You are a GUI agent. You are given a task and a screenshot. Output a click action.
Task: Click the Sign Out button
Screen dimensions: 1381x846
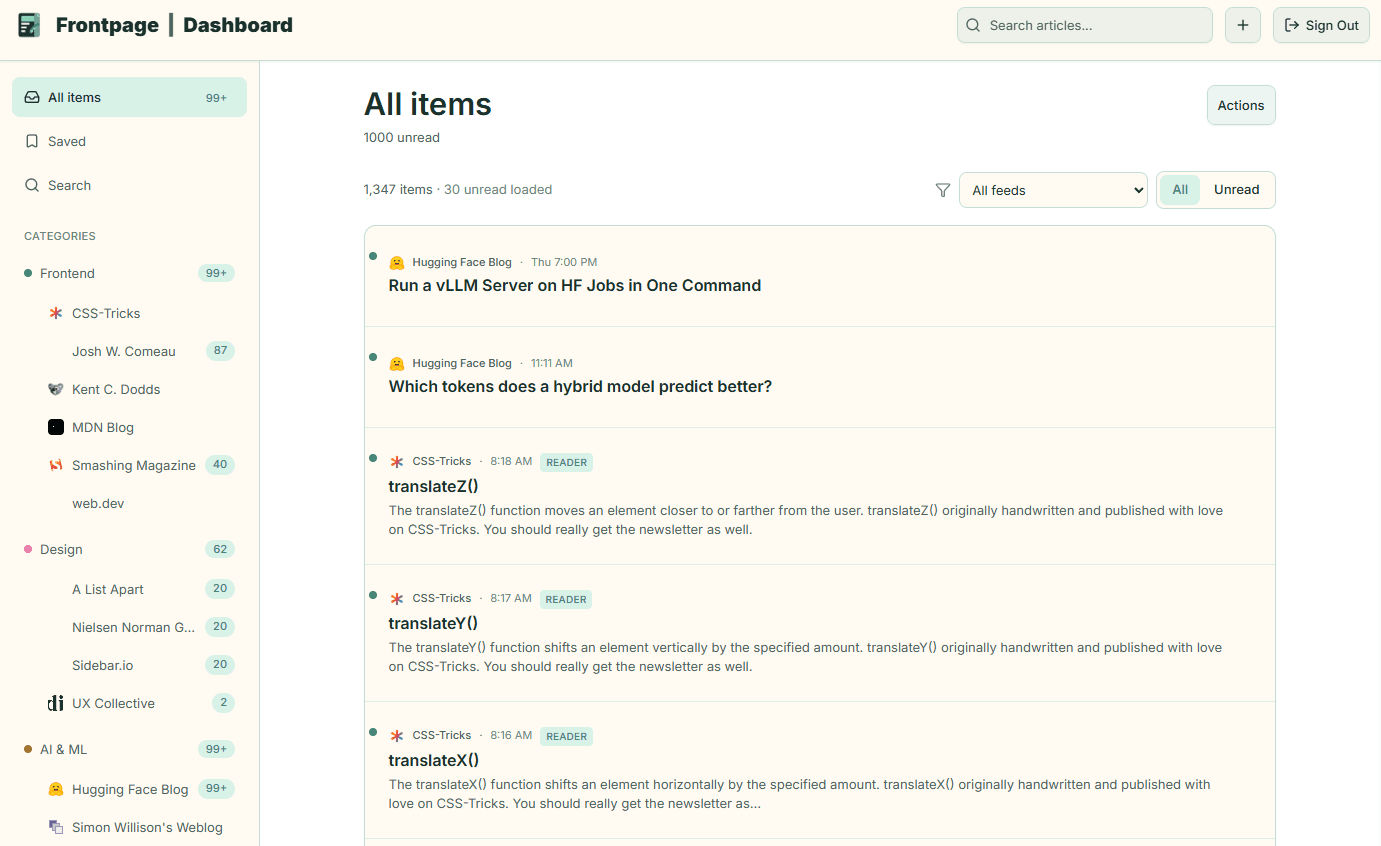[x=1321, y=25]
